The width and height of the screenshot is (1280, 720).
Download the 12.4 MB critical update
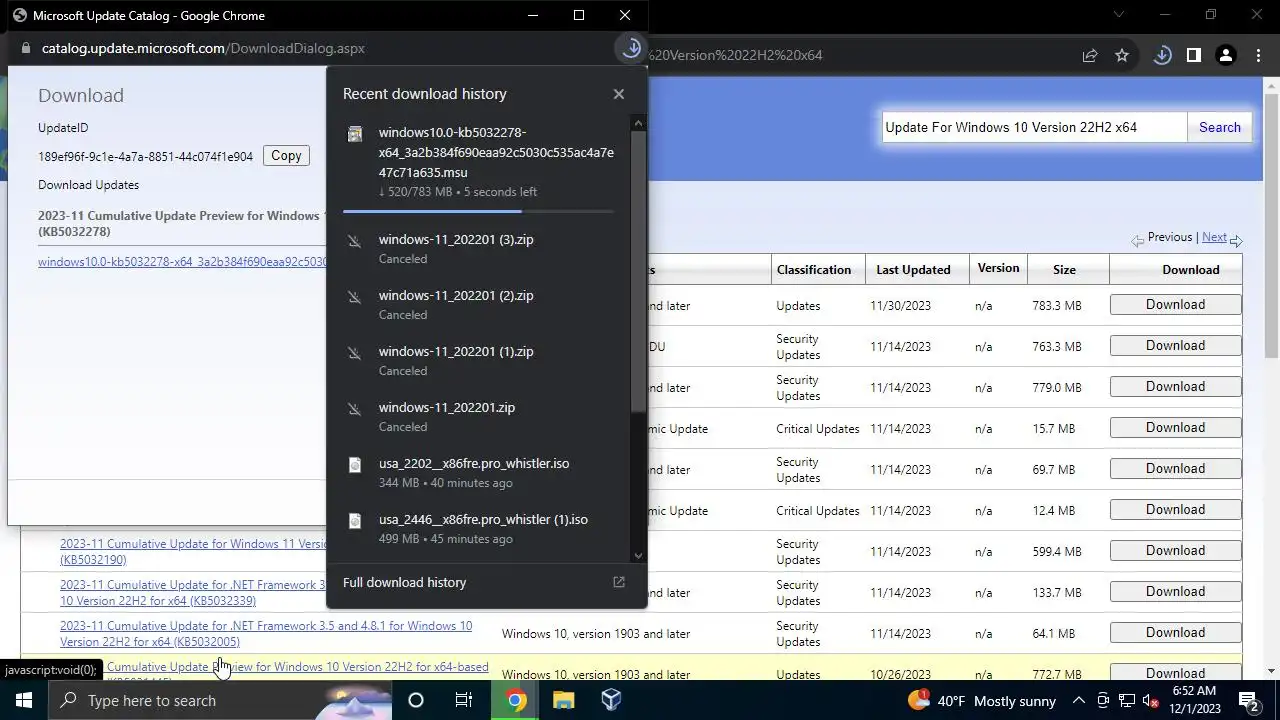pyautogui.click(x=1175, y=510)
